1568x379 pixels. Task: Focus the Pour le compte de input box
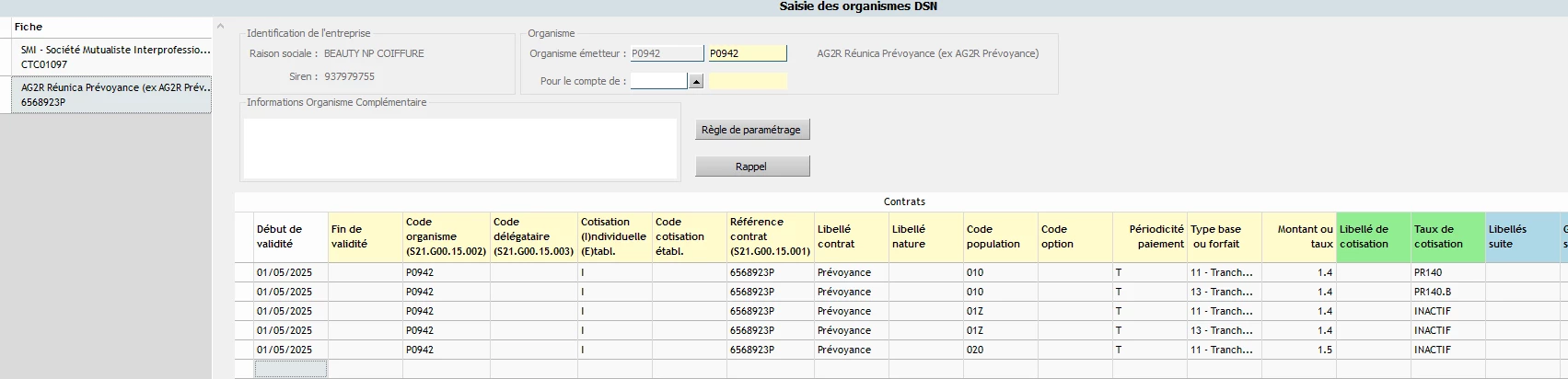tap(658, 81)
